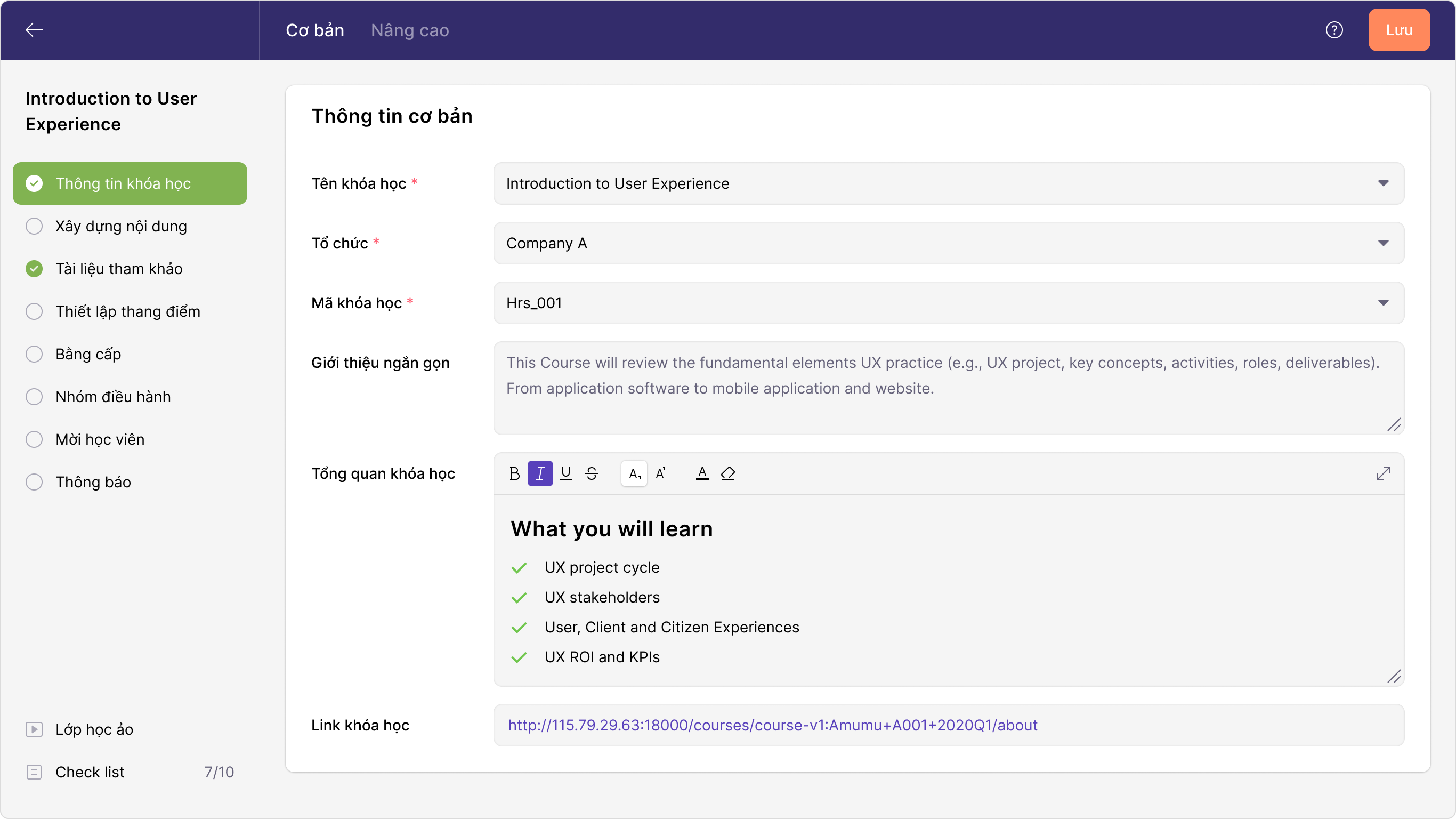Open the help question mark icon

[1334, 30]
